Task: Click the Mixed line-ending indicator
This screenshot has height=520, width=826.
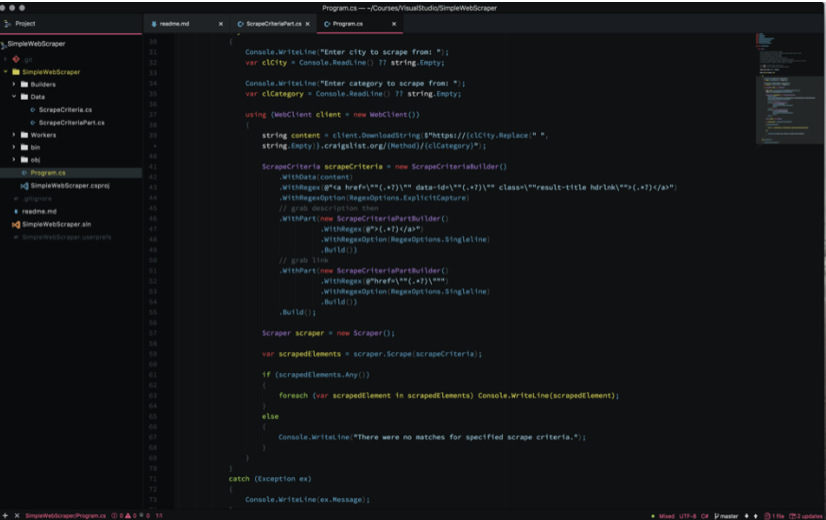Action: [666, 516]
